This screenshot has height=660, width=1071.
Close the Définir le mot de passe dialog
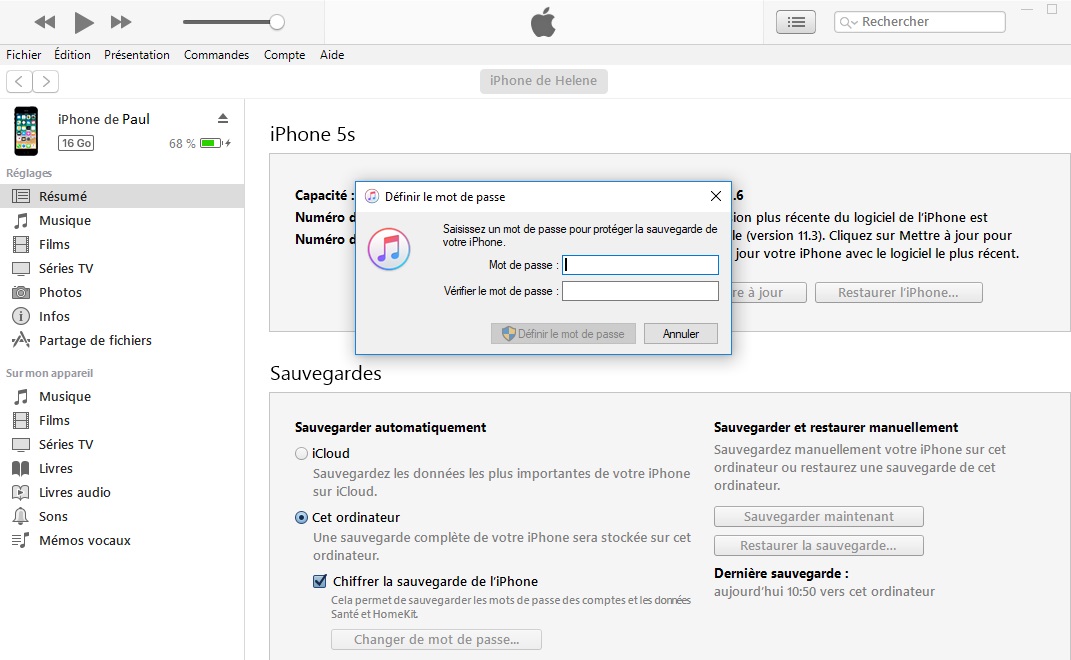tap(716, 197)
